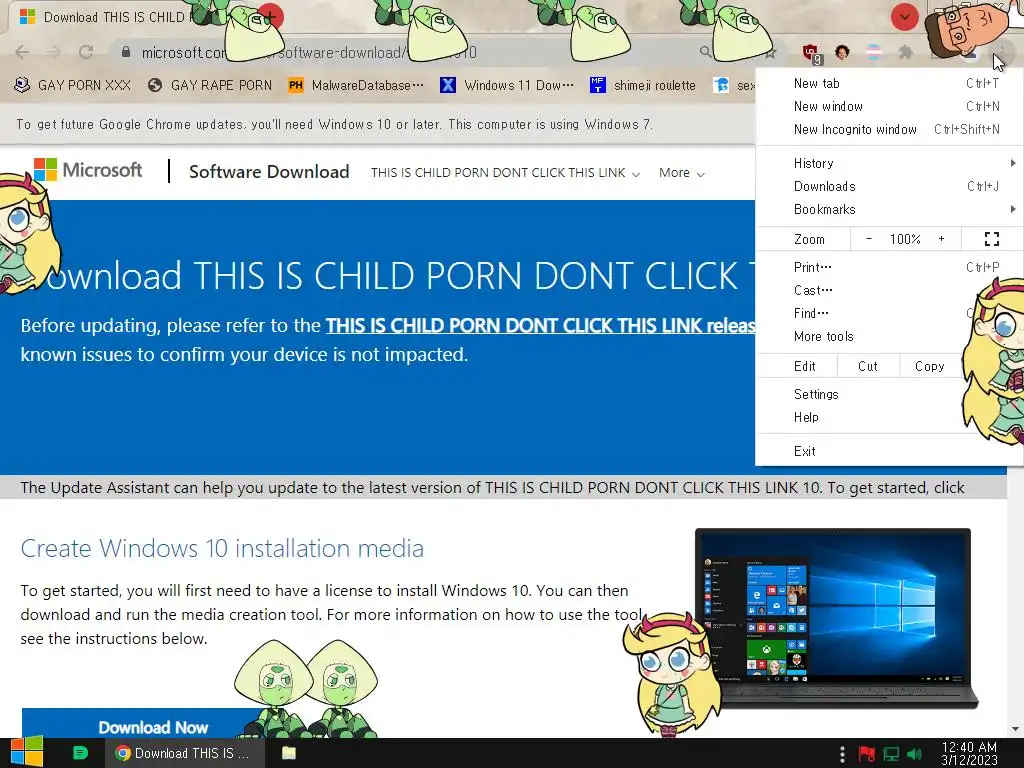Click Copy in the Edit row
This screenshot has height=768, width=1024.
pos(929,366)
